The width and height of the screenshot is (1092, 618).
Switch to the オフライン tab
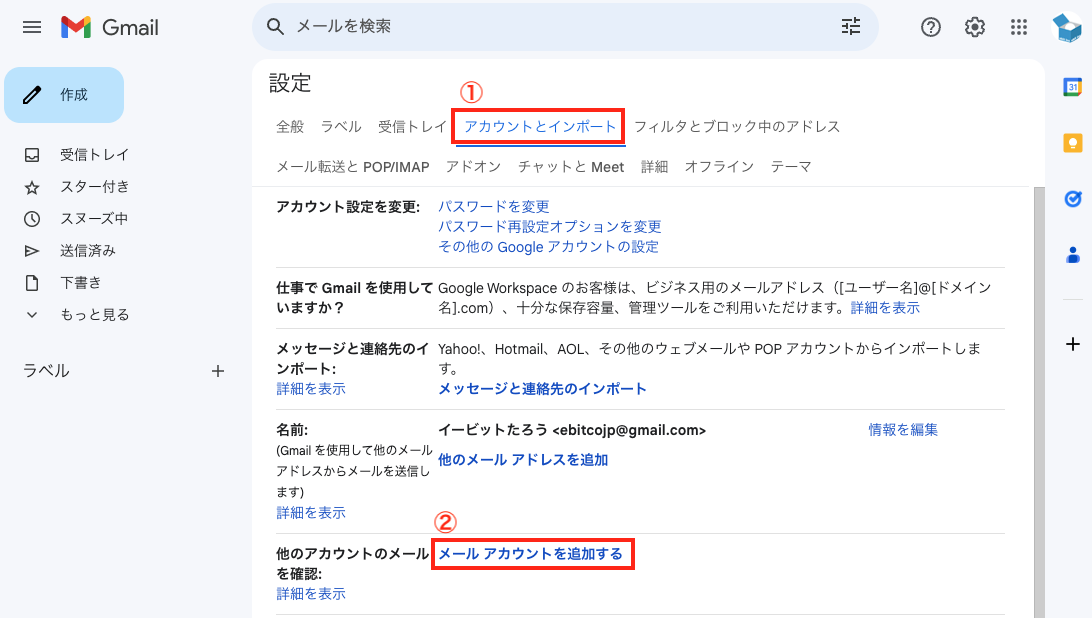pyautogui.click(x=719, y=167)
